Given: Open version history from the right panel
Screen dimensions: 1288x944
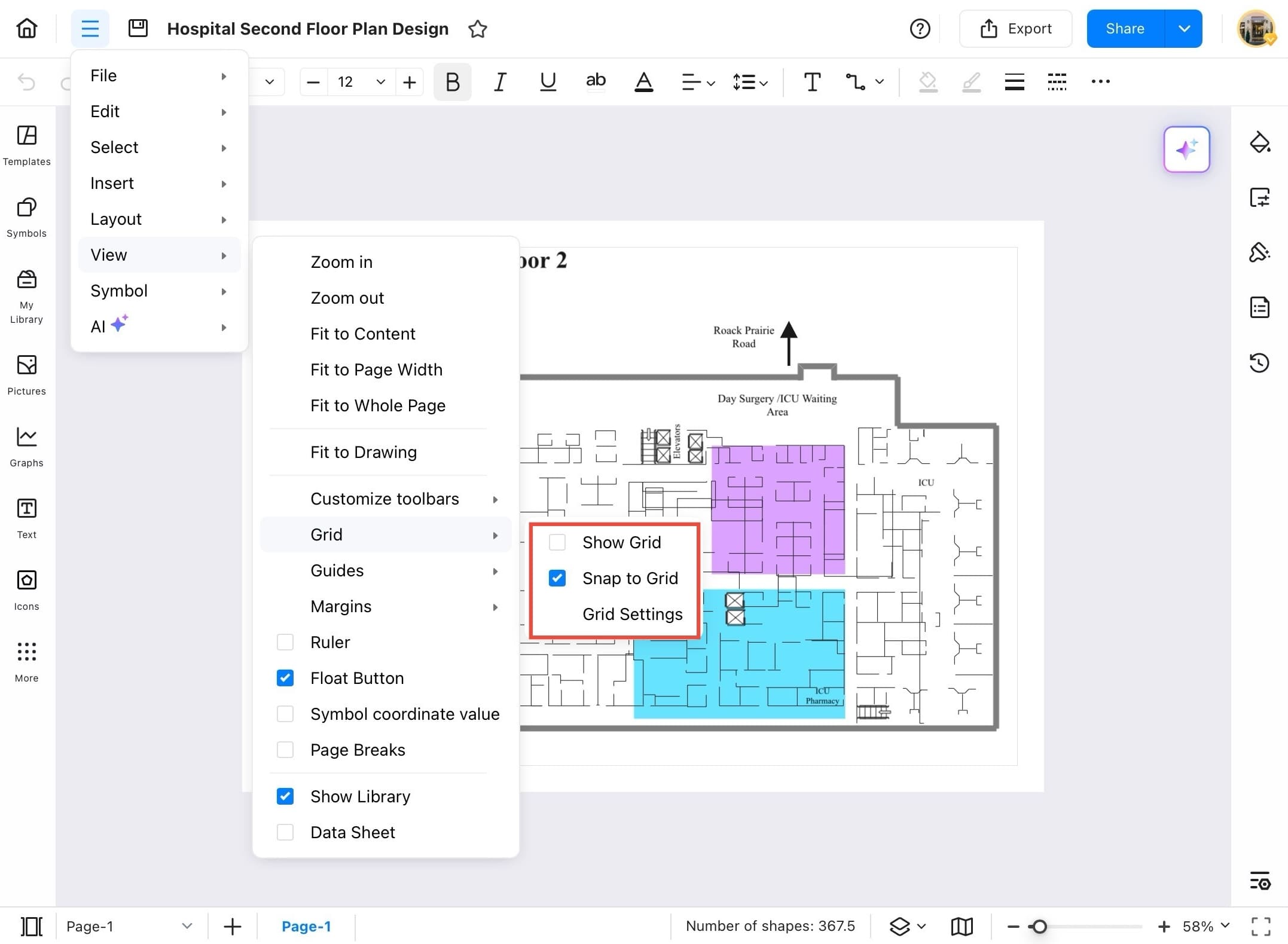Looking at the screenshot, I should [x=1260, y=362].
